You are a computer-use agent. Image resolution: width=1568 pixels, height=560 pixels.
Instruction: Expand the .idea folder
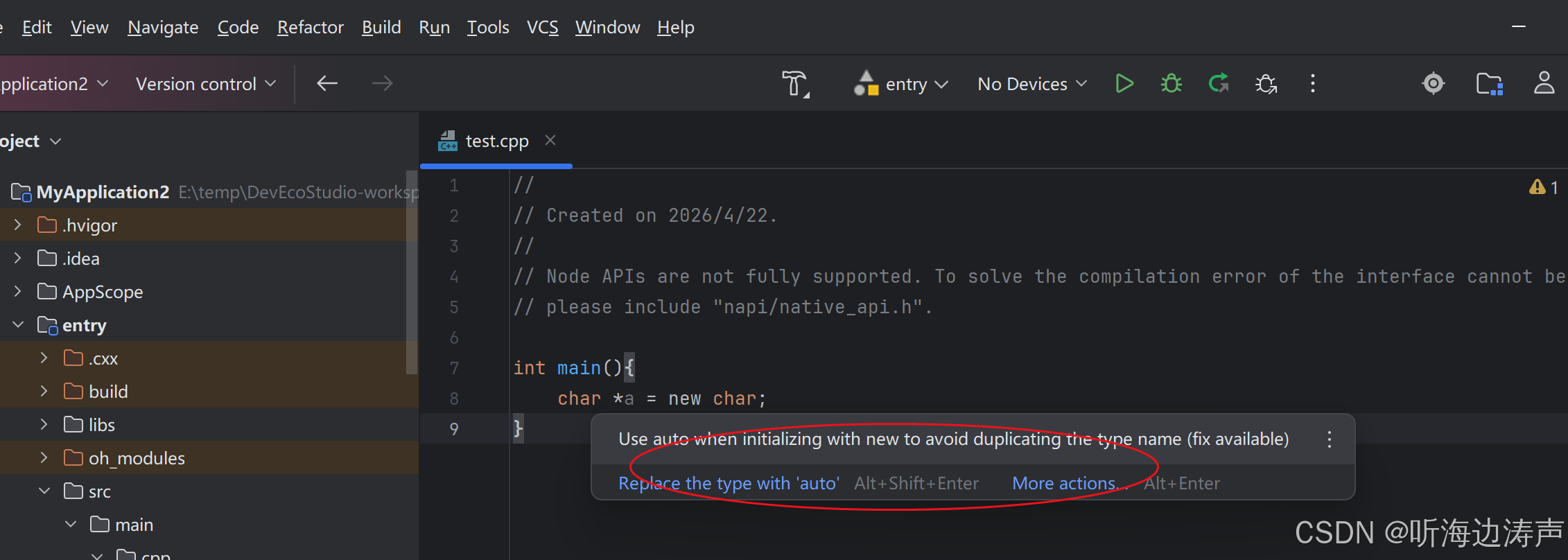[18, 259]
